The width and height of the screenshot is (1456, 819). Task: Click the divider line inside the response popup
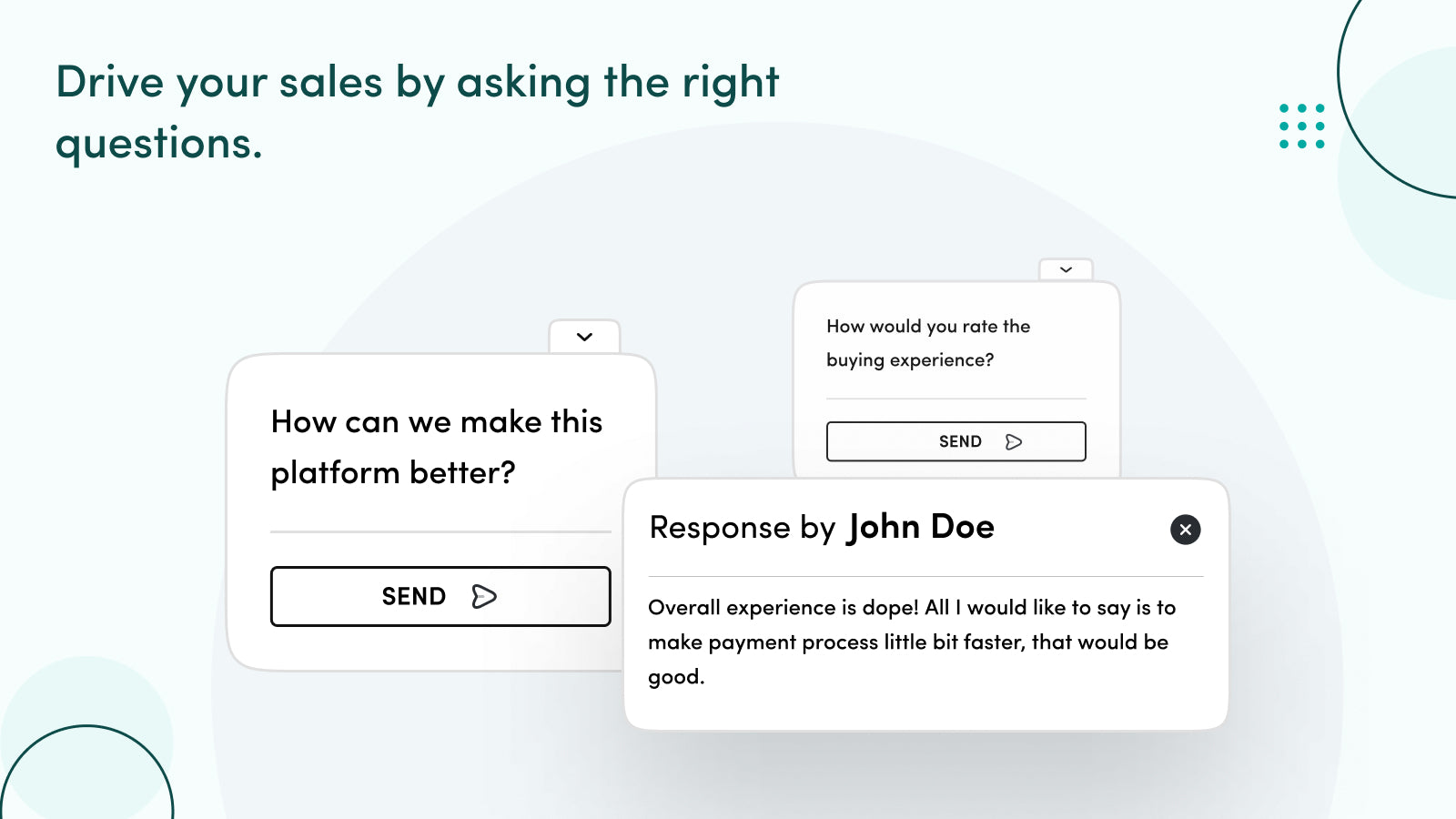(925, 576)
